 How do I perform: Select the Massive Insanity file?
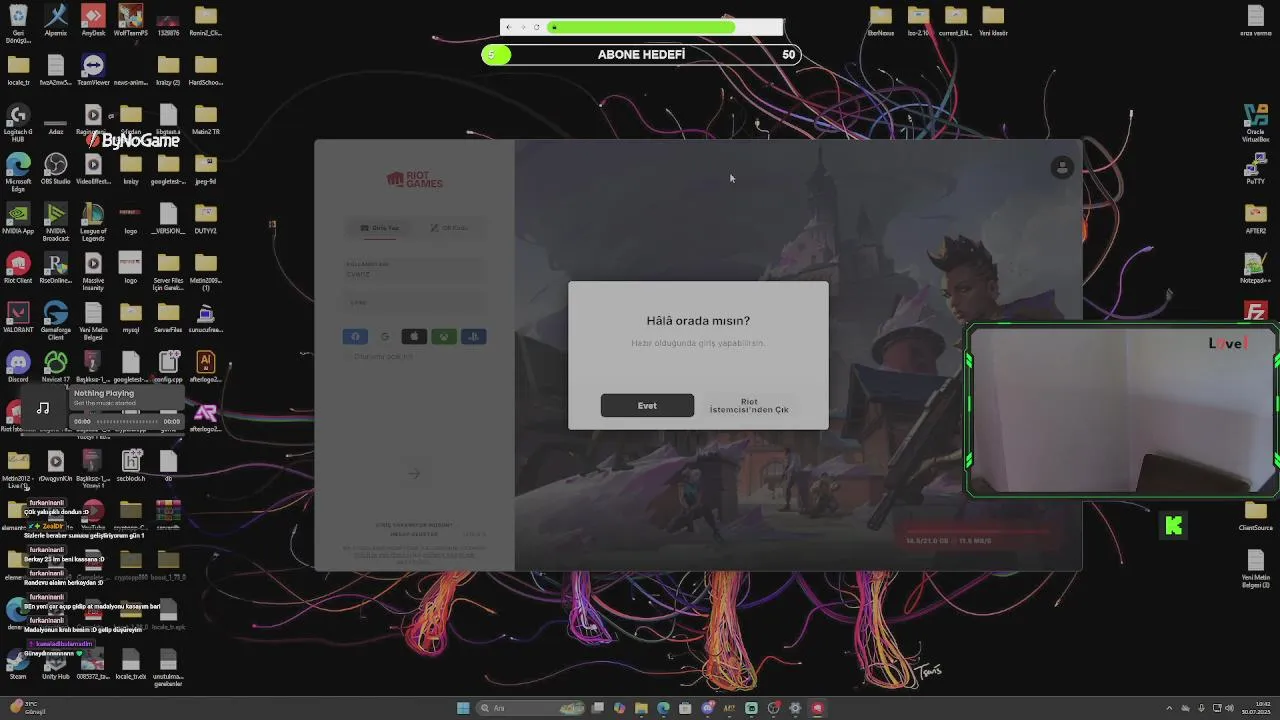point(93,272)
